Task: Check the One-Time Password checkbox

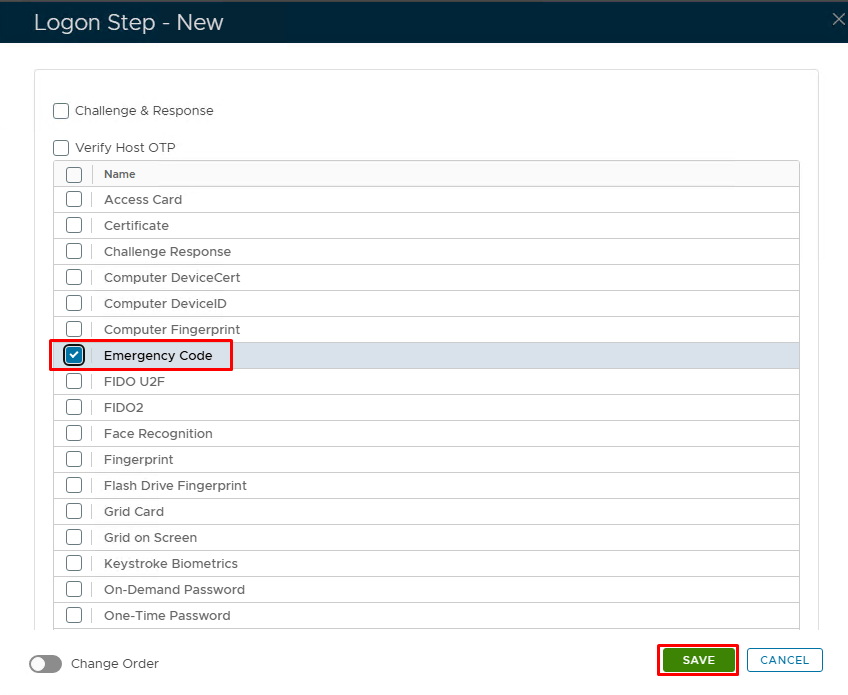Action: pos(74,616)
